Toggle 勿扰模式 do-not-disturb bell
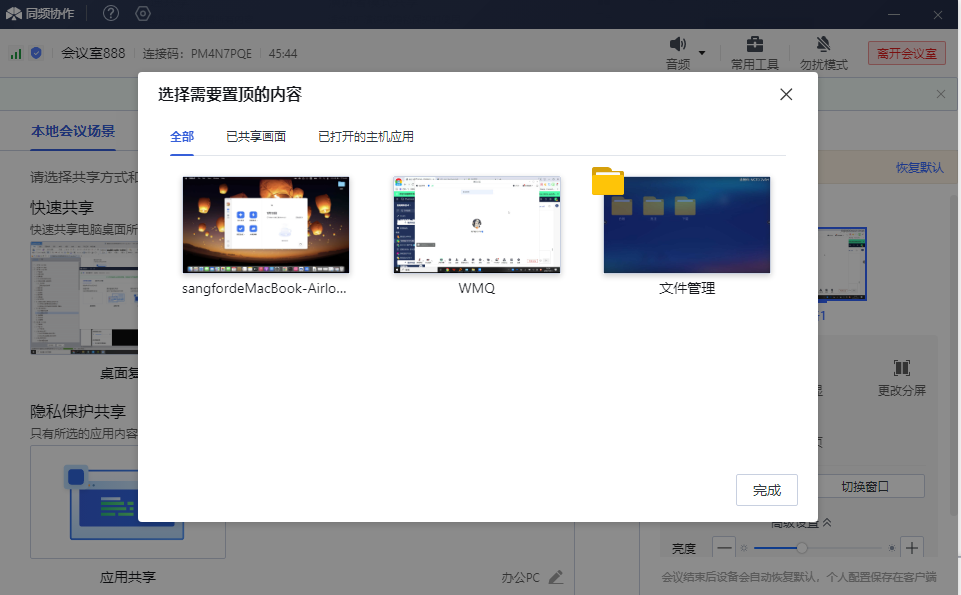The height and width of the screenshot is (595, 961). click(x=823, y=44)
